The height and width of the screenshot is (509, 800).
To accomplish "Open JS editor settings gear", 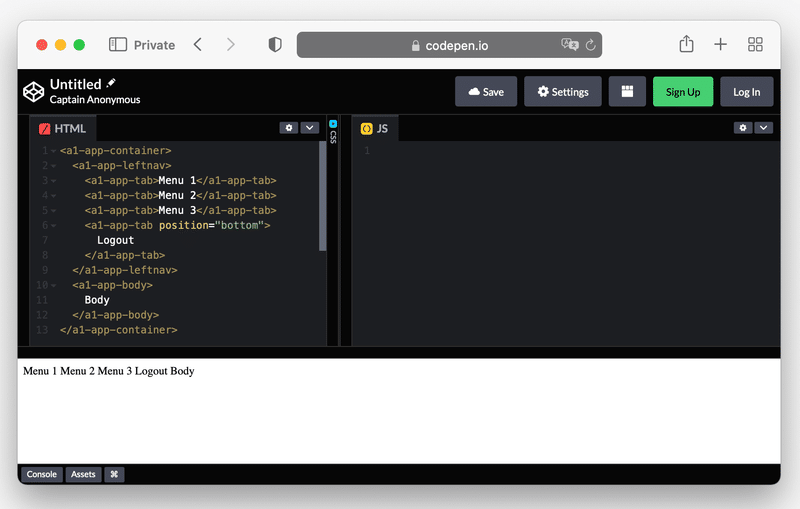I will click(x=743, y=128).
